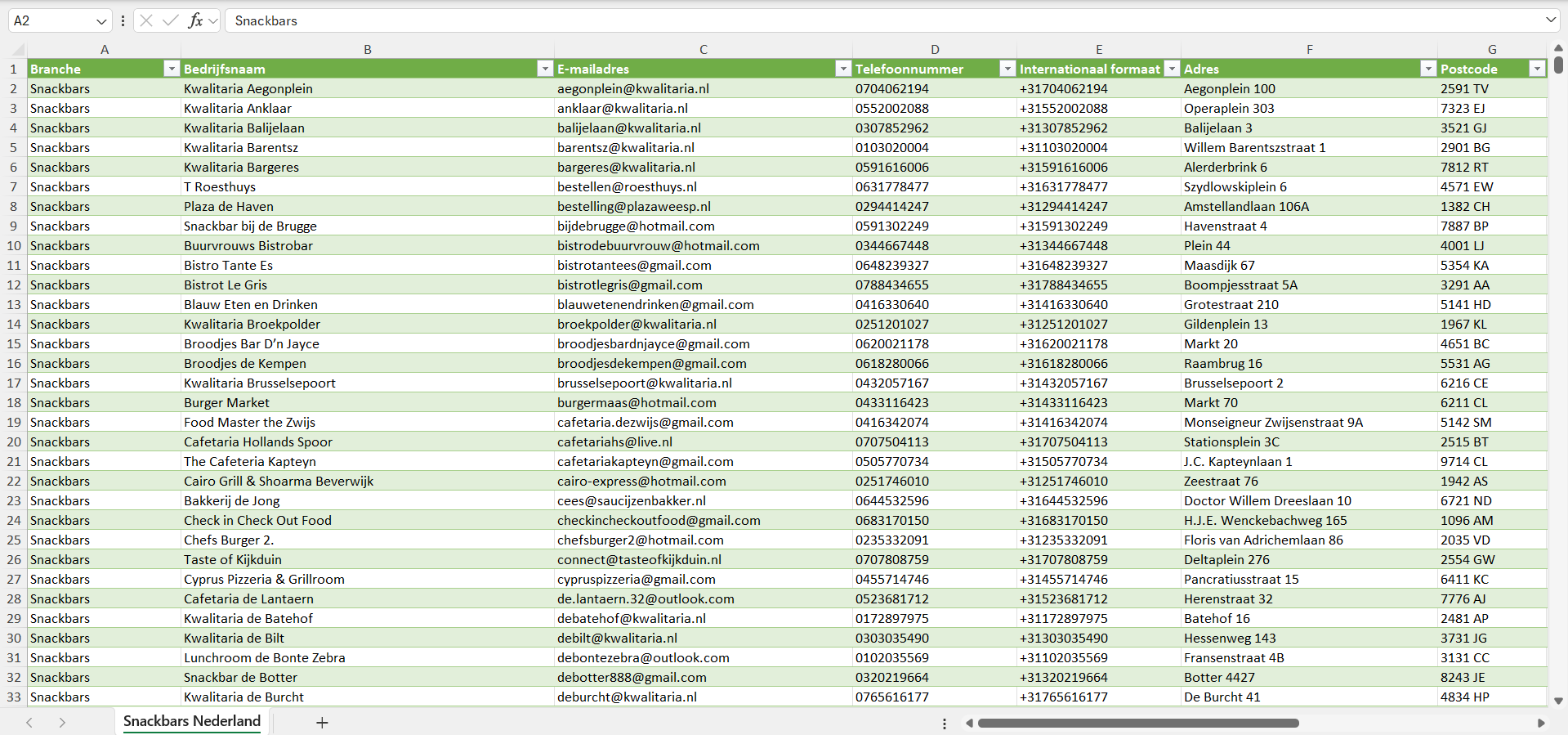
Task: Click the Enter checkmark icon in formula bar
Action: click(170, 20)
